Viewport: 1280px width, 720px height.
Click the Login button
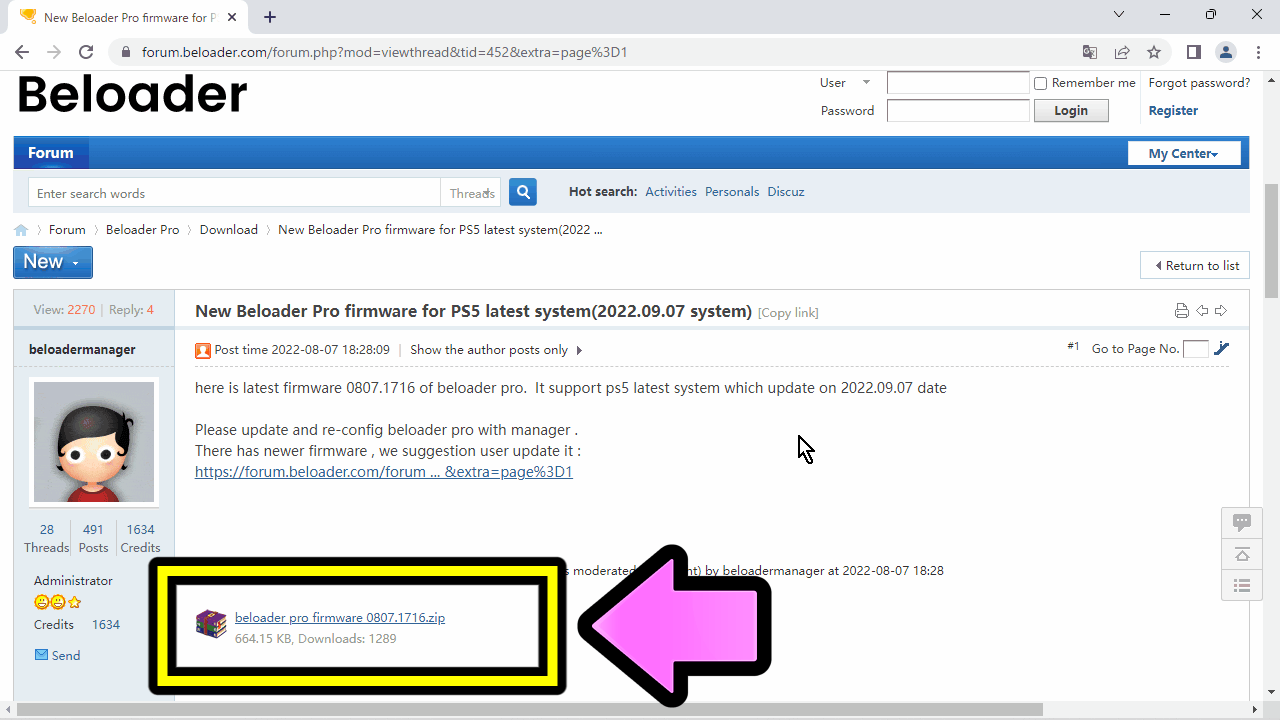click(x=1070, y=110)
